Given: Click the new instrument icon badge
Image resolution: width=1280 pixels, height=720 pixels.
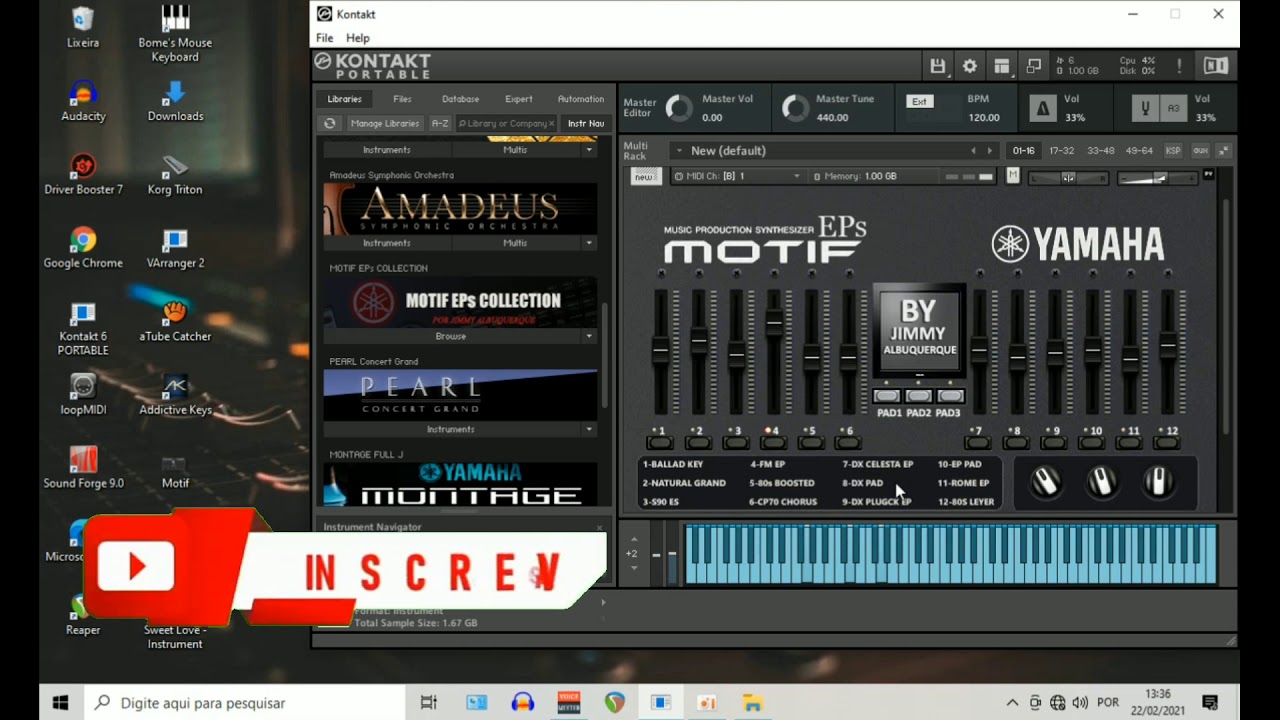Looking at the screenshot, I should pyautogui.click(x=646, y=176).
